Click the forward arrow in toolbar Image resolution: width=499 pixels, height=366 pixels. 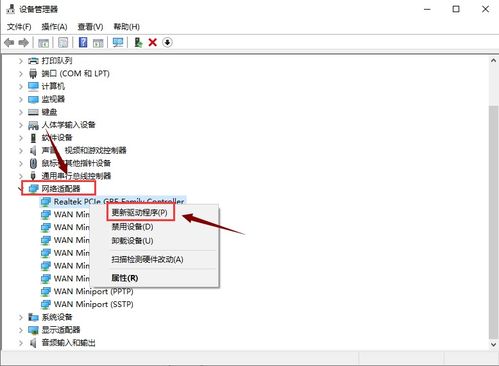tap(23, 42)
